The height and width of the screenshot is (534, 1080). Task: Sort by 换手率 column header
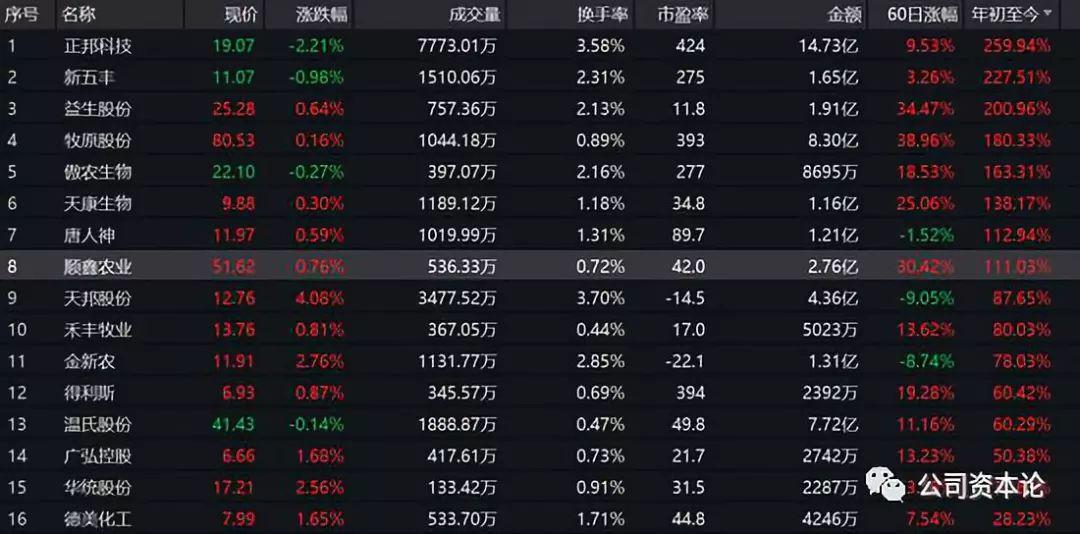[603, 14]
